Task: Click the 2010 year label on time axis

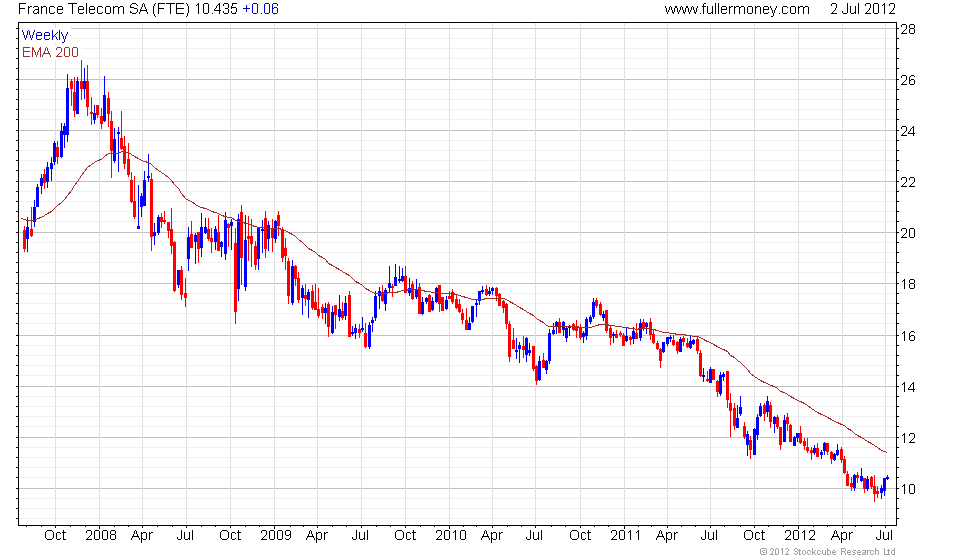Action: coord(451,536)
